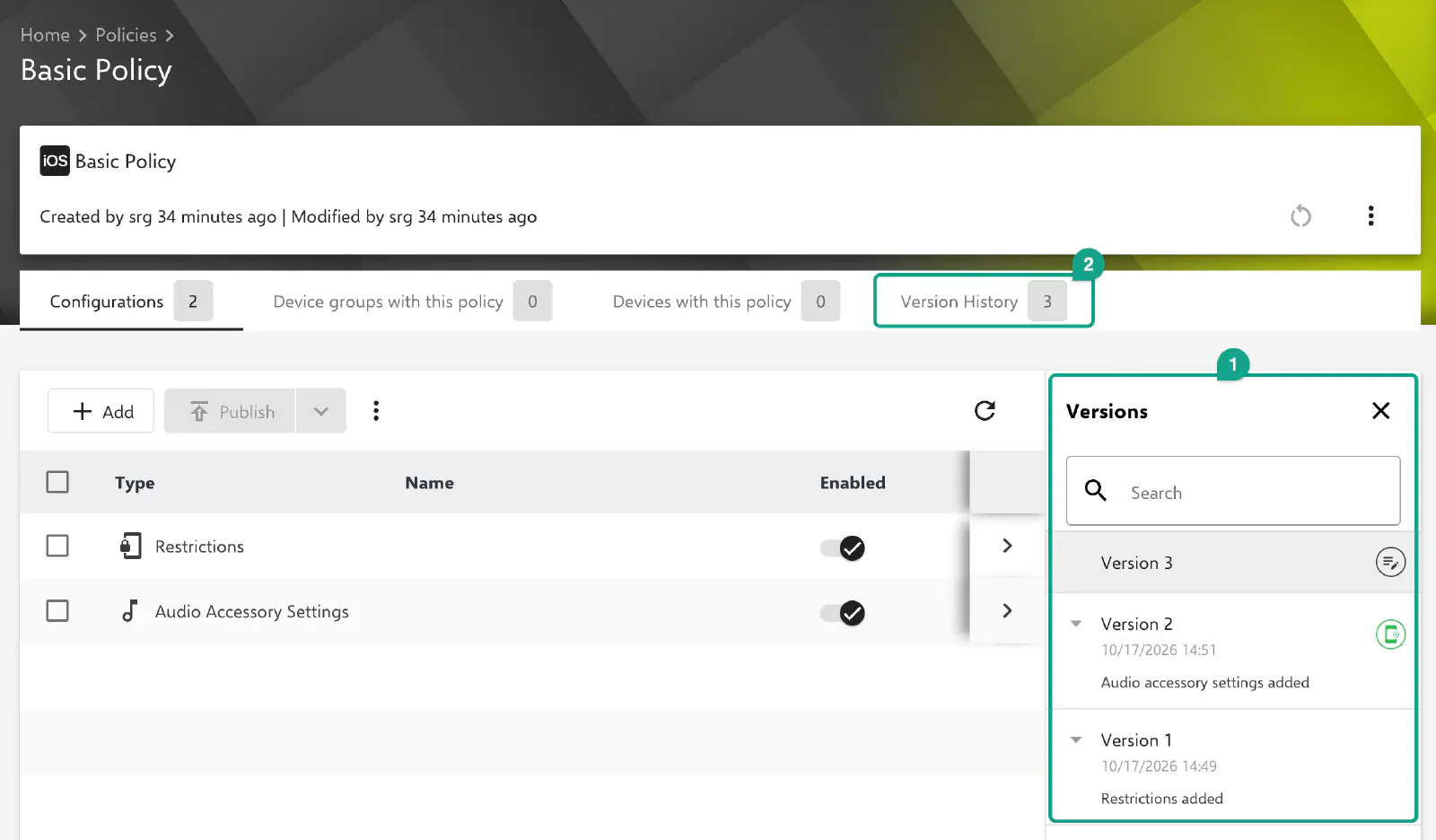Click the magnifier icon in Versions search
The image size is (1436, 840).
[1096, 490]
